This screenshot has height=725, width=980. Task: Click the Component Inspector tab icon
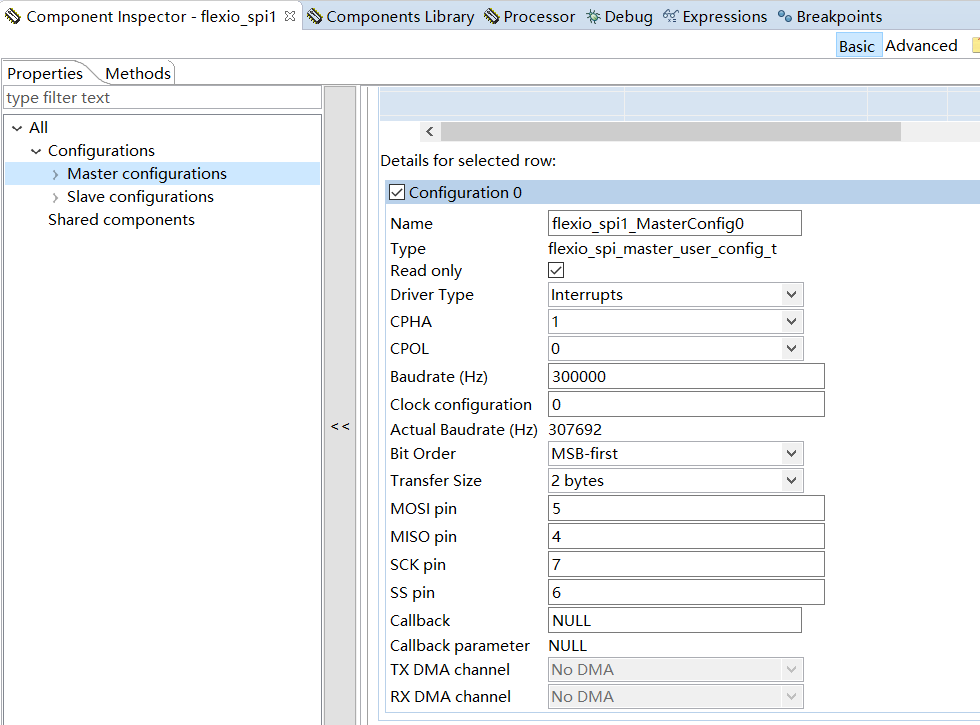(x=13, y=17)
